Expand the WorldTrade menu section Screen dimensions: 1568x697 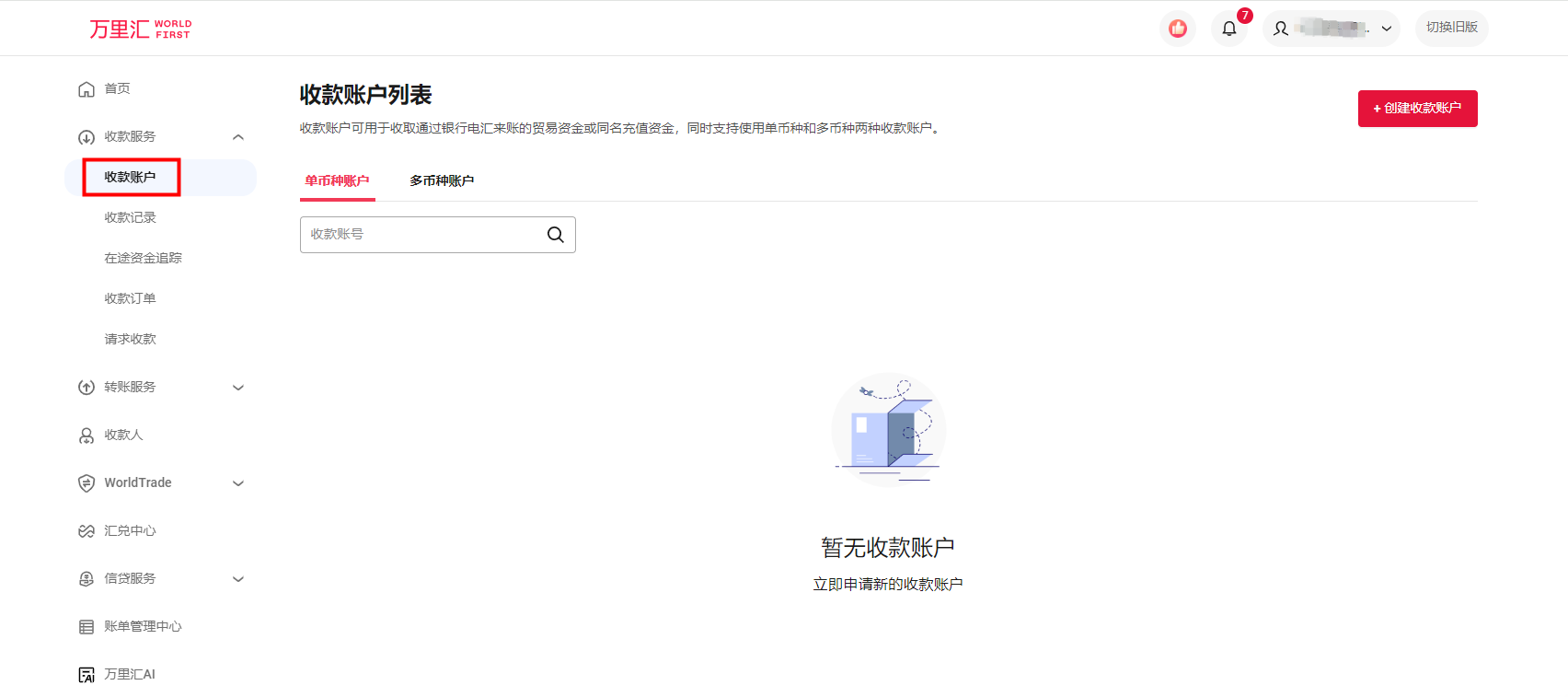238,483
